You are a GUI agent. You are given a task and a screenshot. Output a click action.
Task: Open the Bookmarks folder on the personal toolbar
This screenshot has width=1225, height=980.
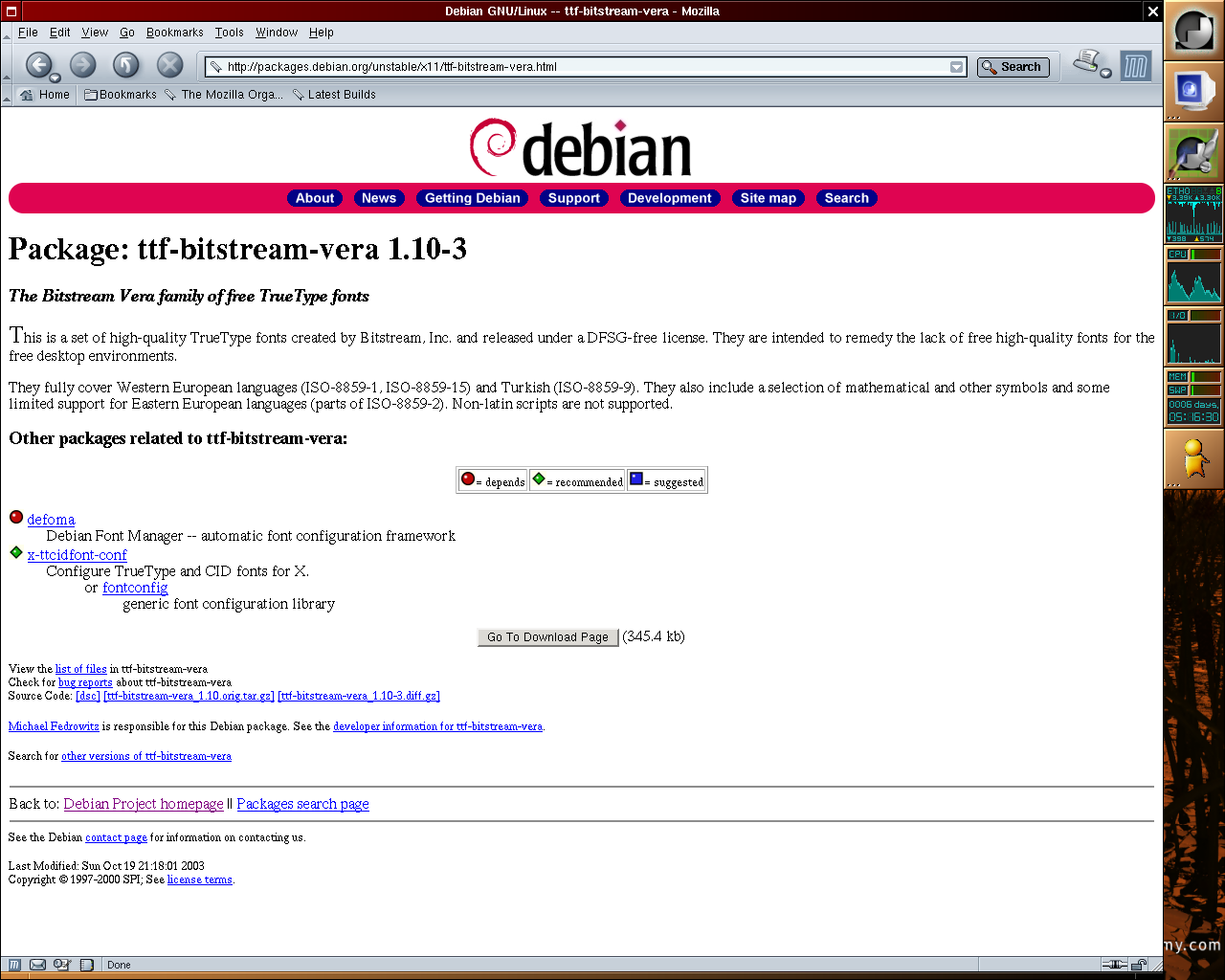pos(121,95)
